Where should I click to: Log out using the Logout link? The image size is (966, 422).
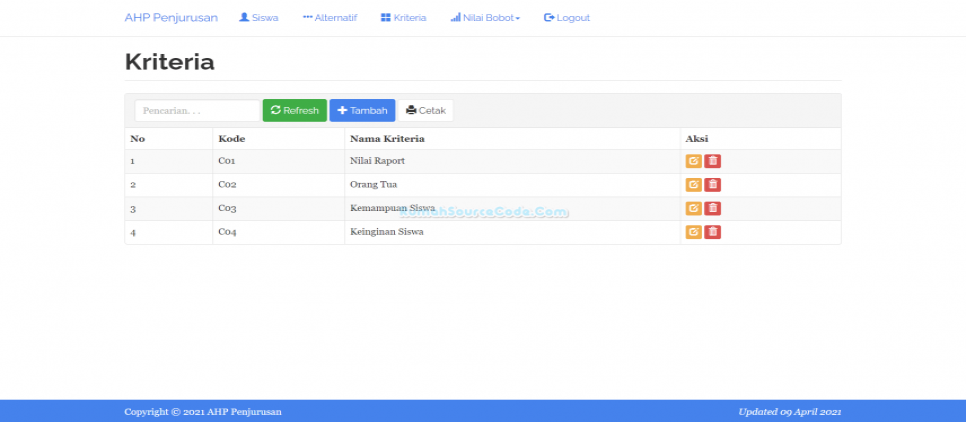(566, 18)
